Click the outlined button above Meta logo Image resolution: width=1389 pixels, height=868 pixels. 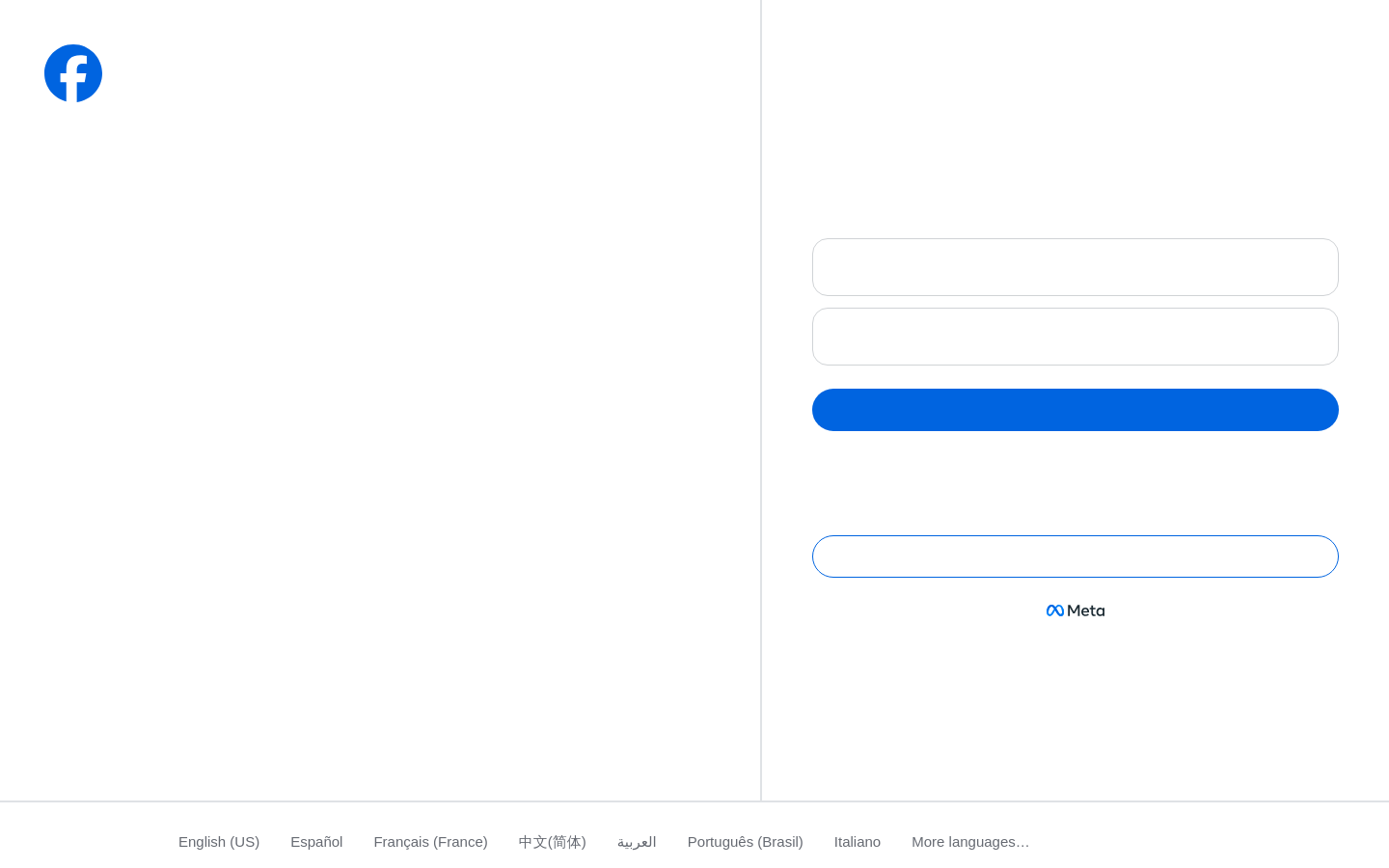tap(1076, 556)
